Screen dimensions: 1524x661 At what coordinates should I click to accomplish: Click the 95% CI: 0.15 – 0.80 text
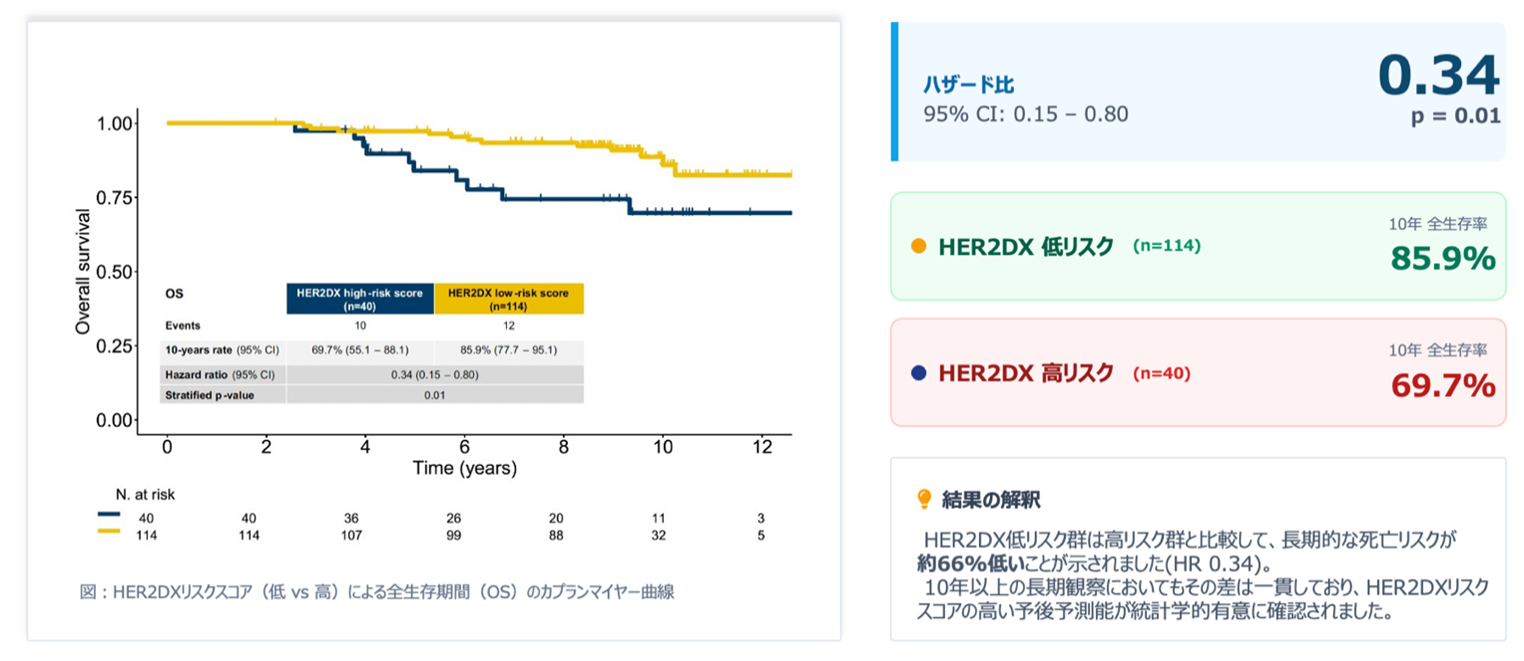point(1025,114)
